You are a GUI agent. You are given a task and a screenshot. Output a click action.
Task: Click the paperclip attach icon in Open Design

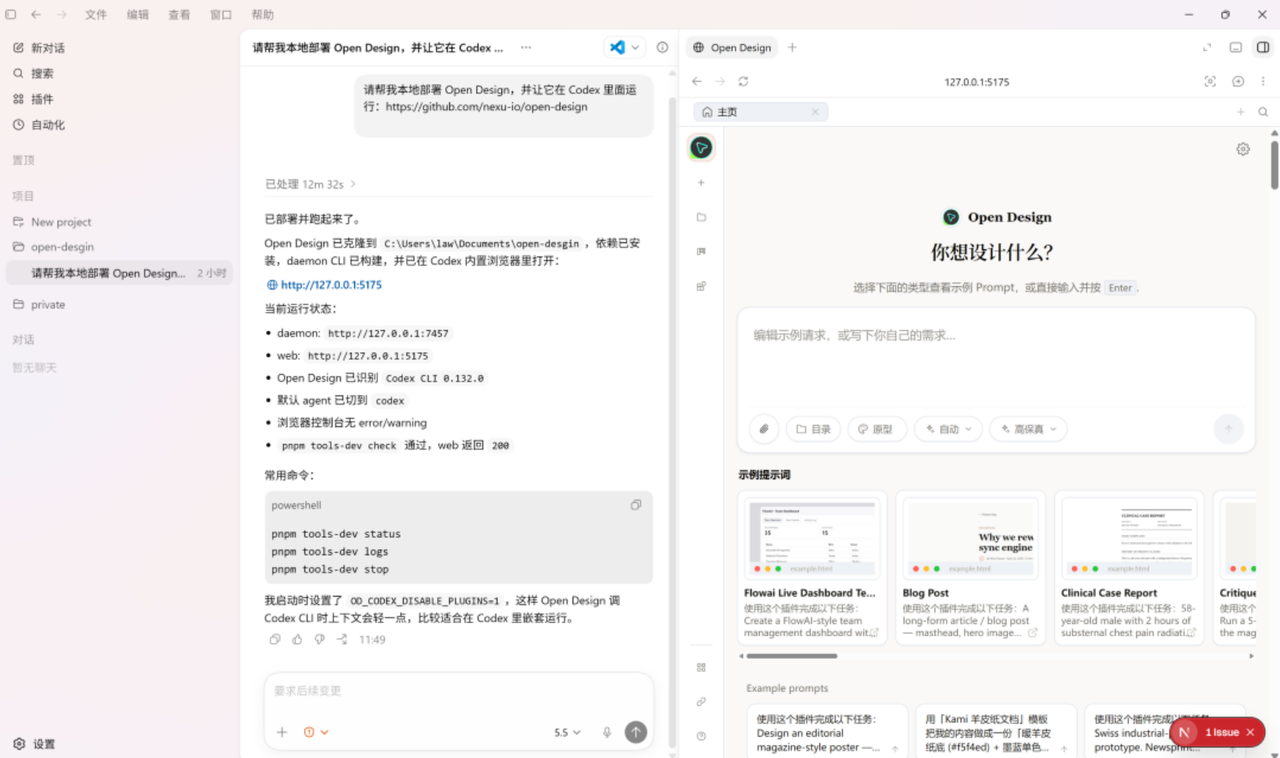coord(764,429)
